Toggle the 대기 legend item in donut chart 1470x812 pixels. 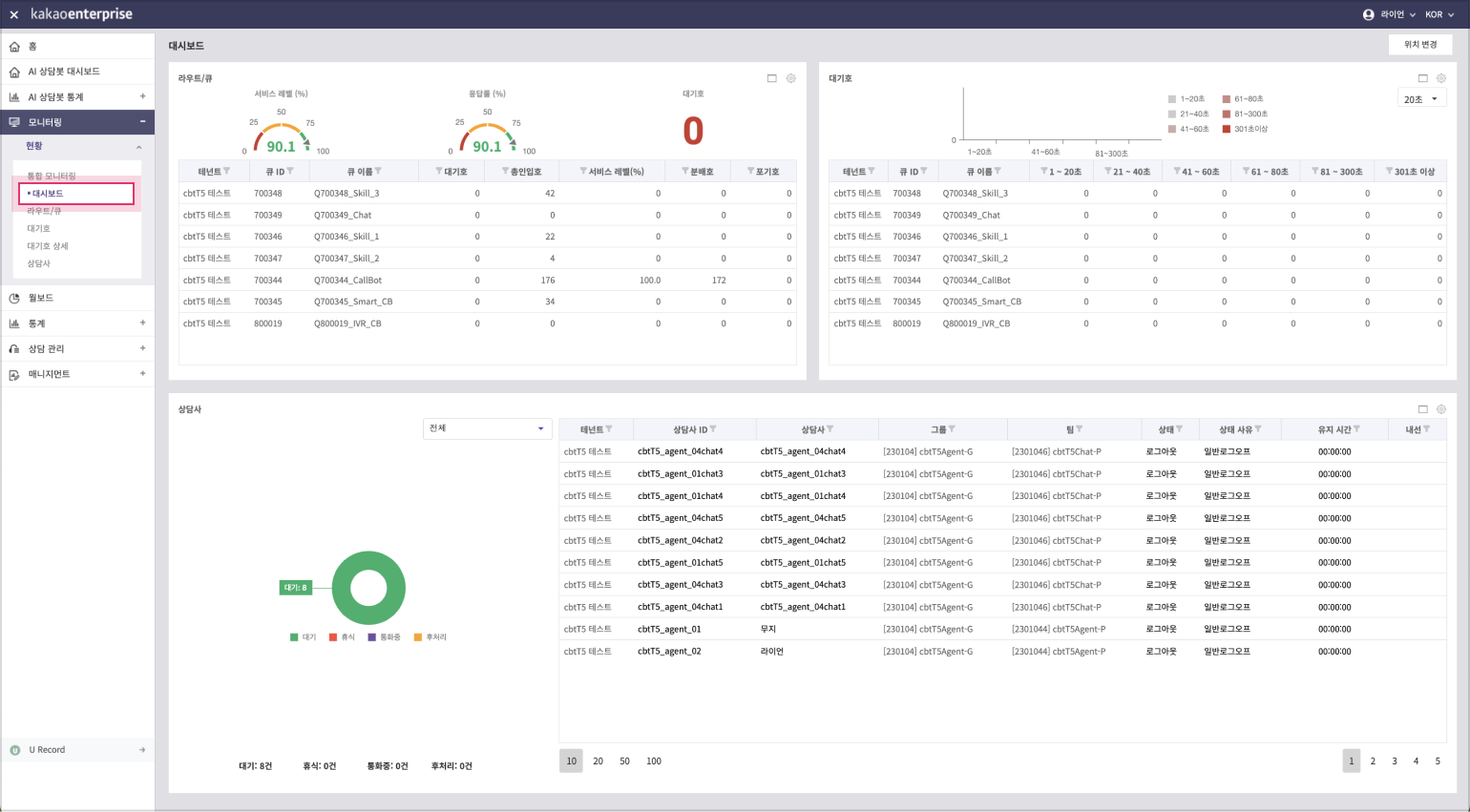(x=303, y=636)
